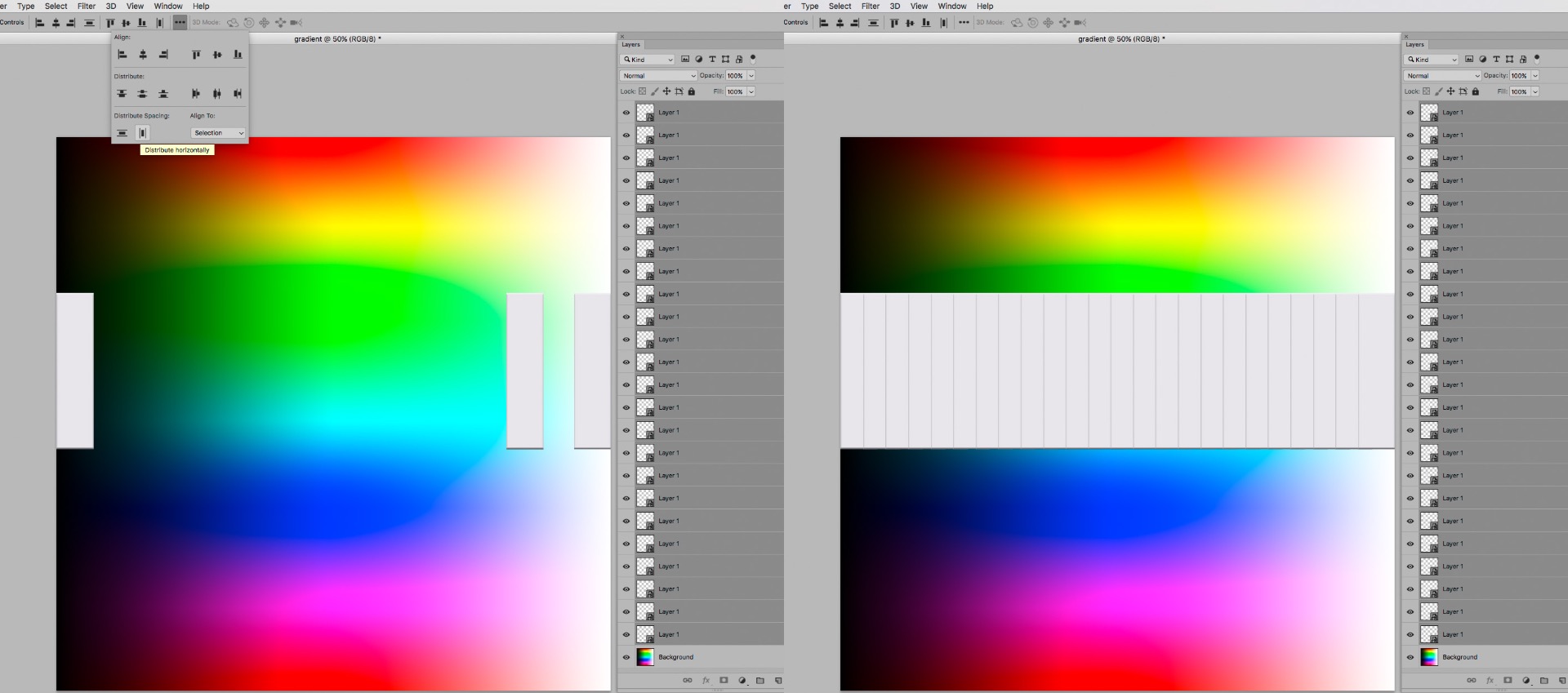Click the Opacity value field in left panel

(x=736, y=76)
